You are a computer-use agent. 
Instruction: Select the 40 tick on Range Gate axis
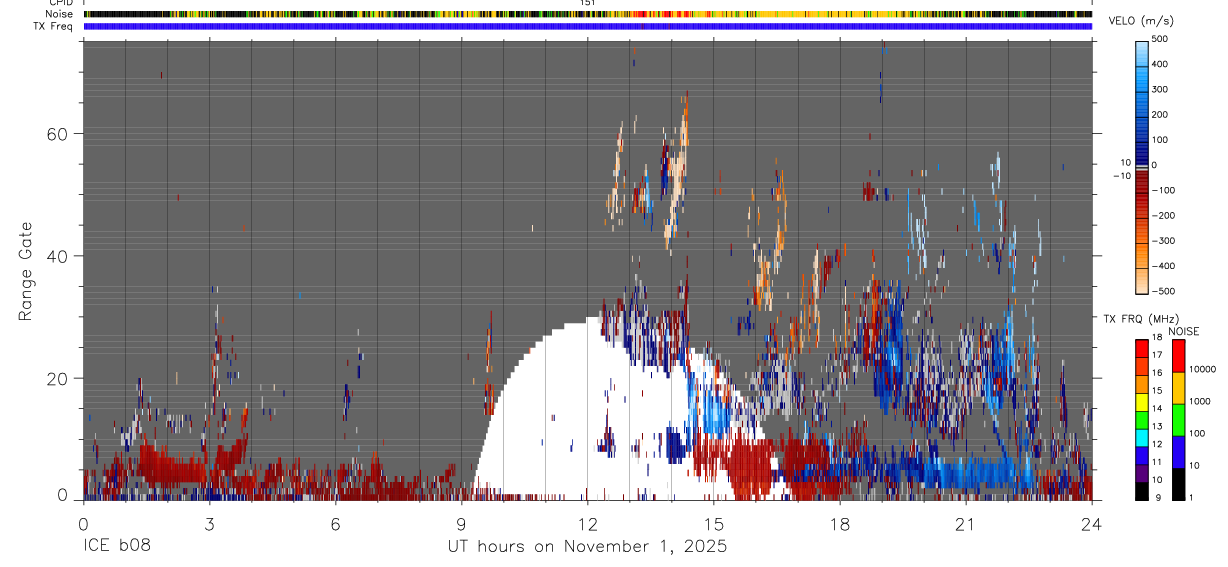(x=59, y=256)
